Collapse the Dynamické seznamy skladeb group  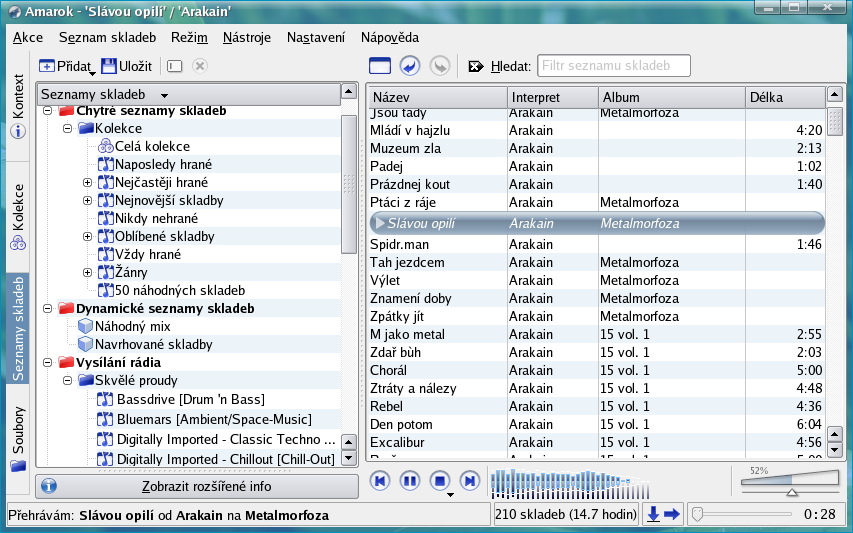[x=48, y=308]
